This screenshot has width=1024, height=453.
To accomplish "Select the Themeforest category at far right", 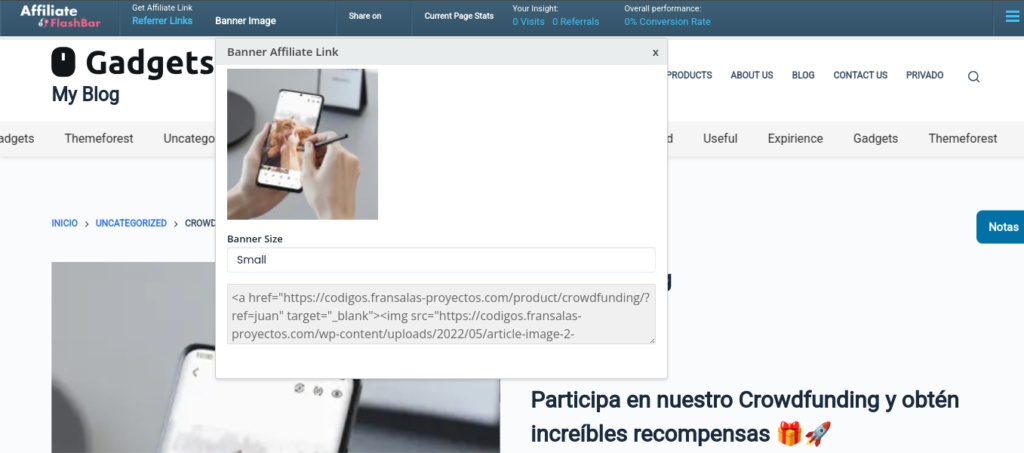I will point(963,138).
